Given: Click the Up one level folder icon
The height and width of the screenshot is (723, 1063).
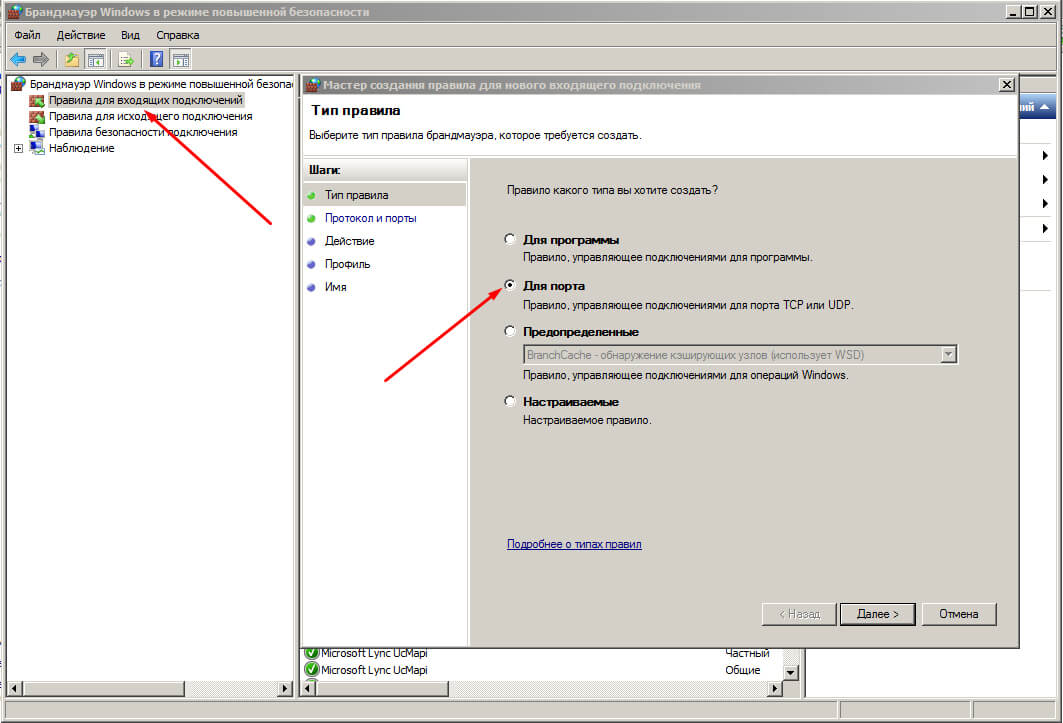Looking at the screenshot, I should coord(72,59).
